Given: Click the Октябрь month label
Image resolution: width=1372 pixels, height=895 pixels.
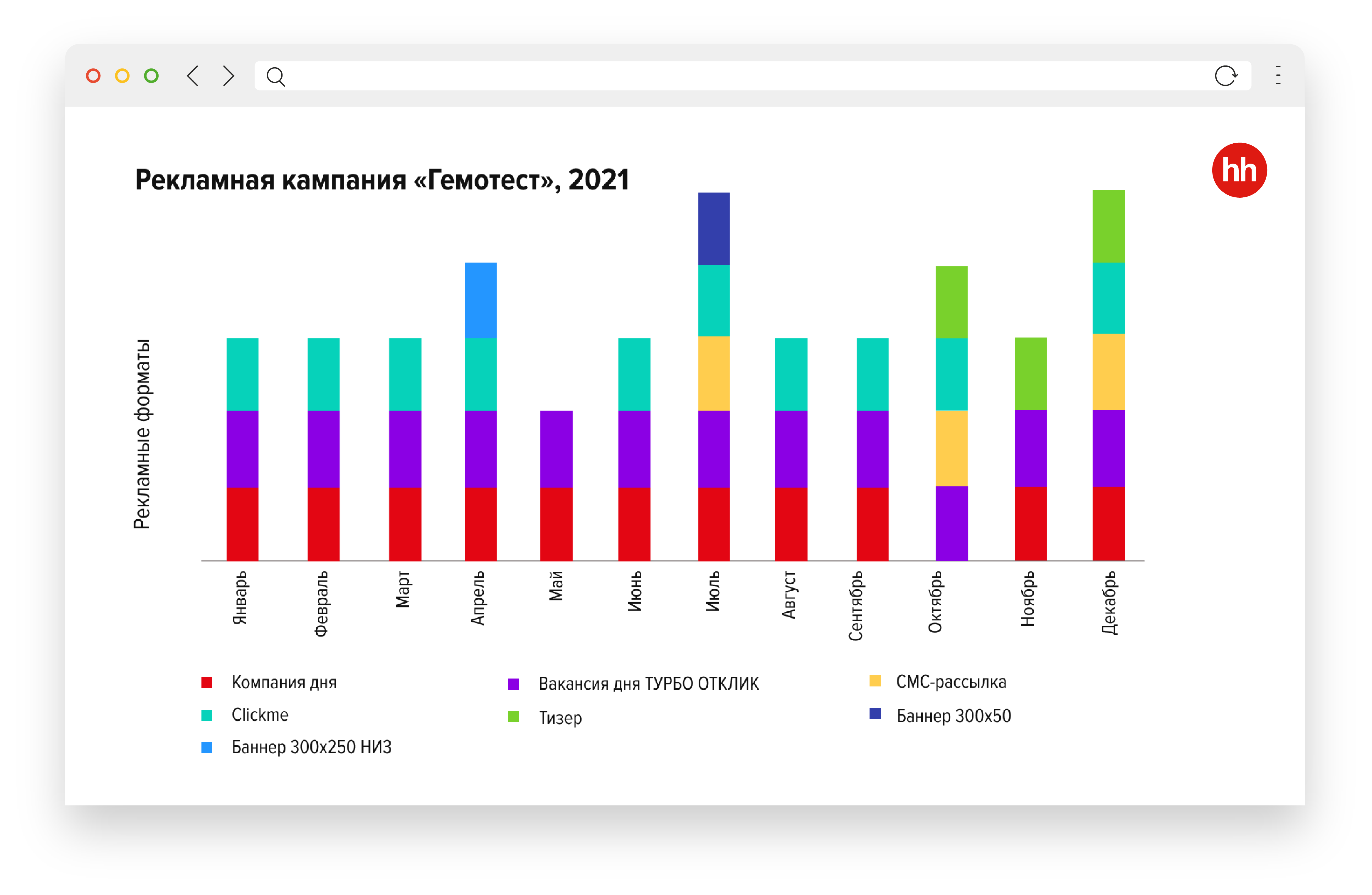Looking at the screenshot, I should [935, 602].
